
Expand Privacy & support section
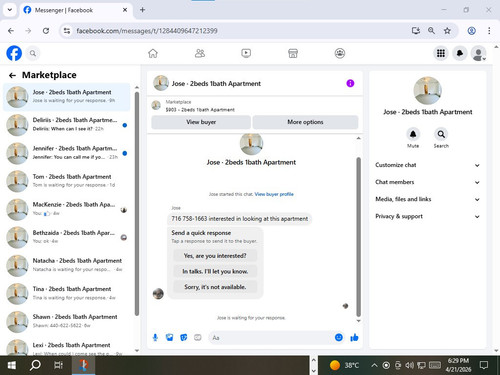tap(428, 216)
